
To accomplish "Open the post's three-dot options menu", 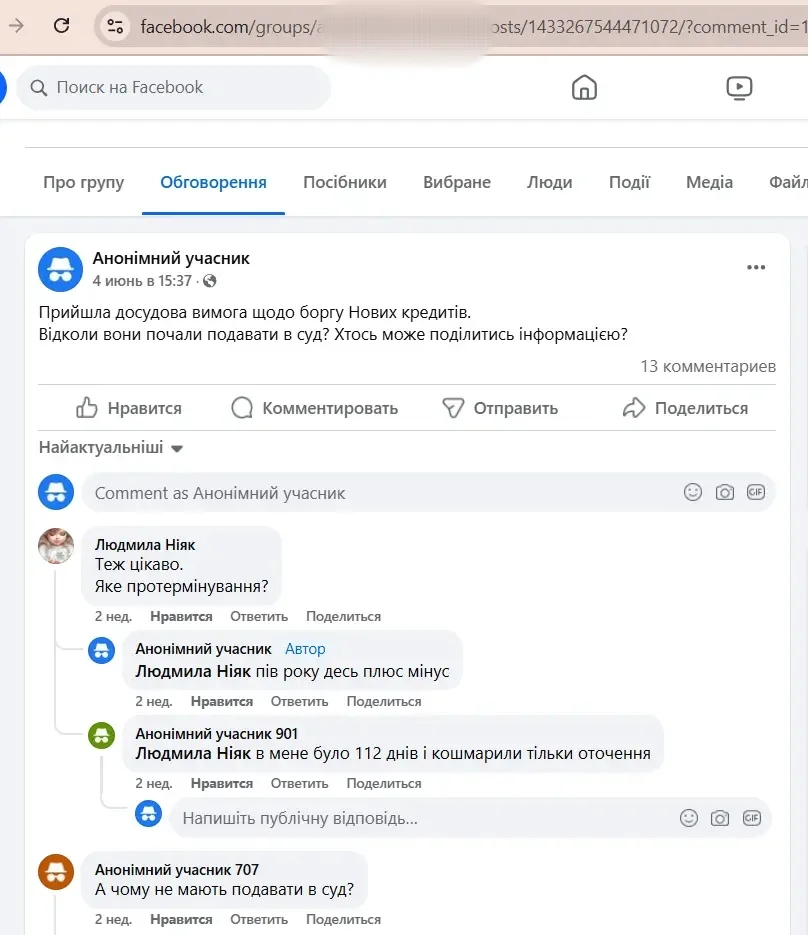I will coord(756,267).
